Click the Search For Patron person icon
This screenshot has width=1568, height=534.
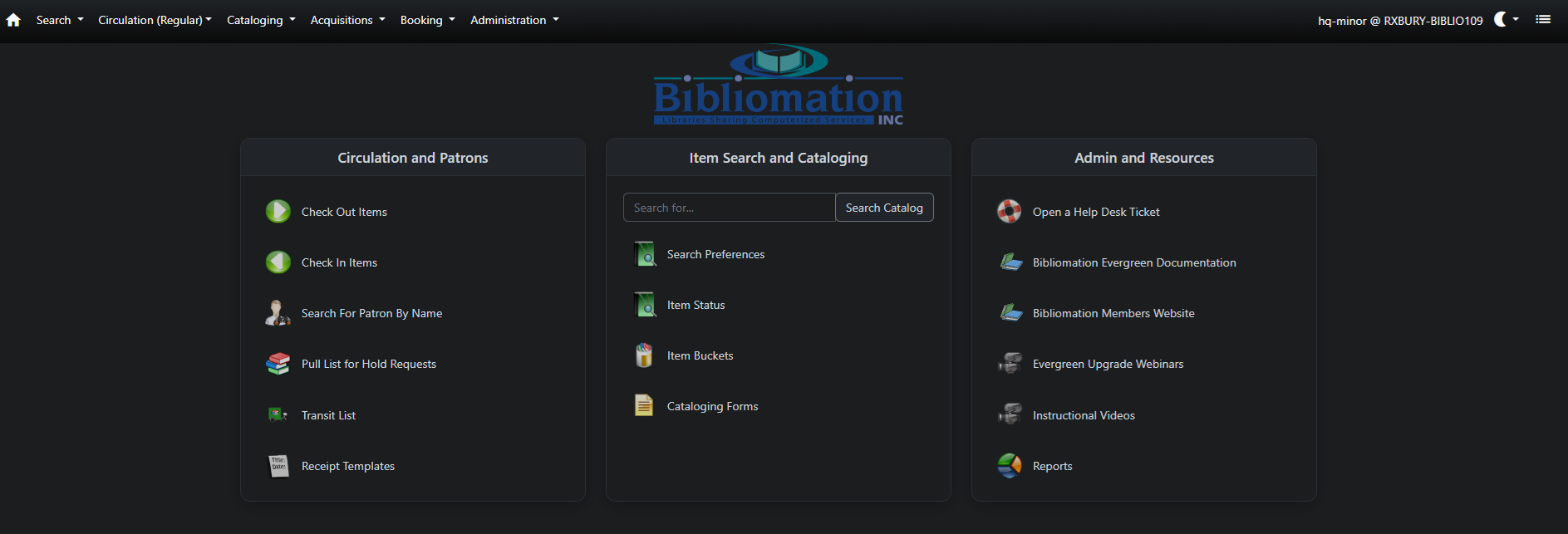click(x=278, y=313)
